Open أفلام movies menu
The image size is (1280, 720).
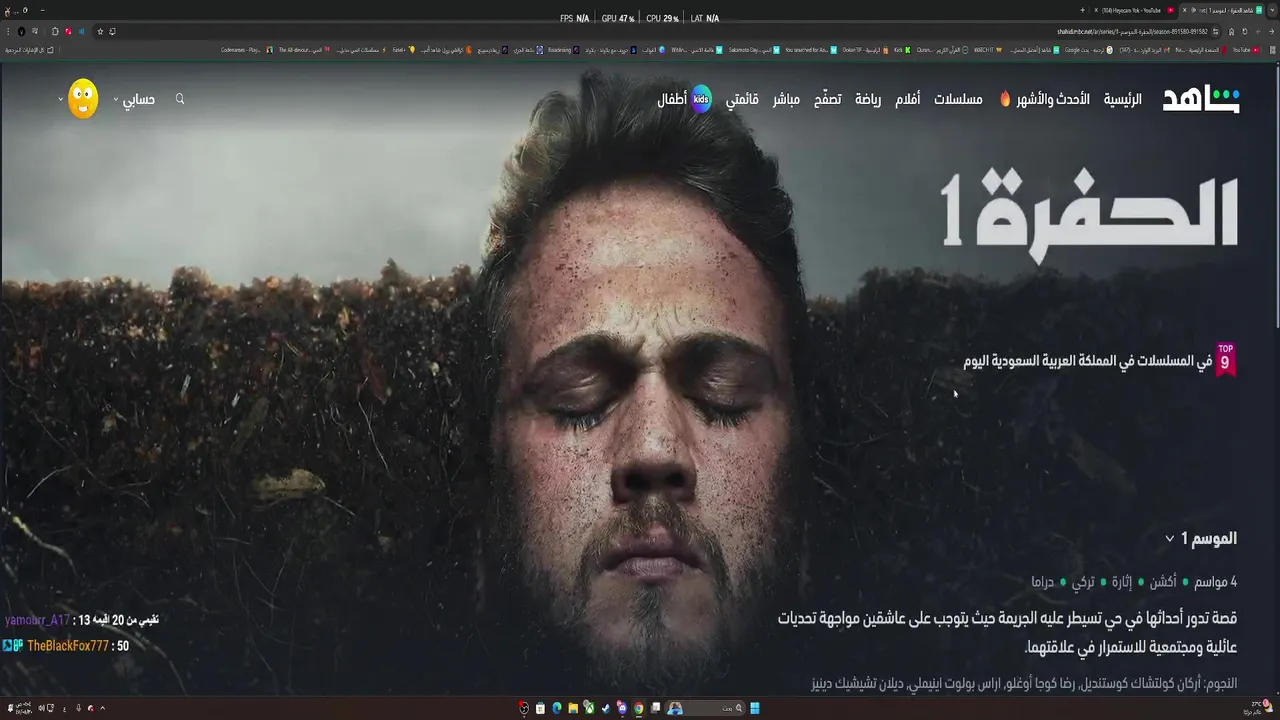pos(908,99)
